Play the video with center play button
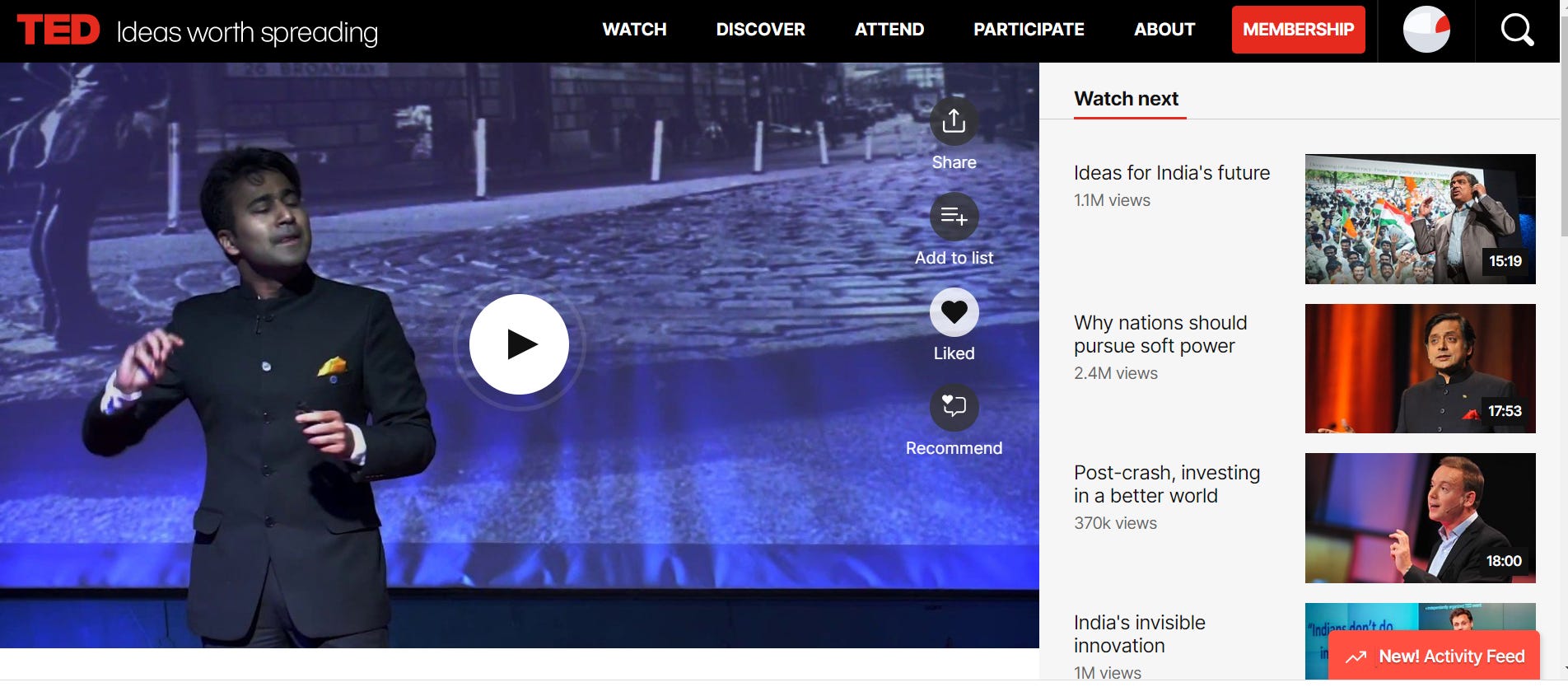The width and height of the screenshot is (1568, 687). click(519, 344)
